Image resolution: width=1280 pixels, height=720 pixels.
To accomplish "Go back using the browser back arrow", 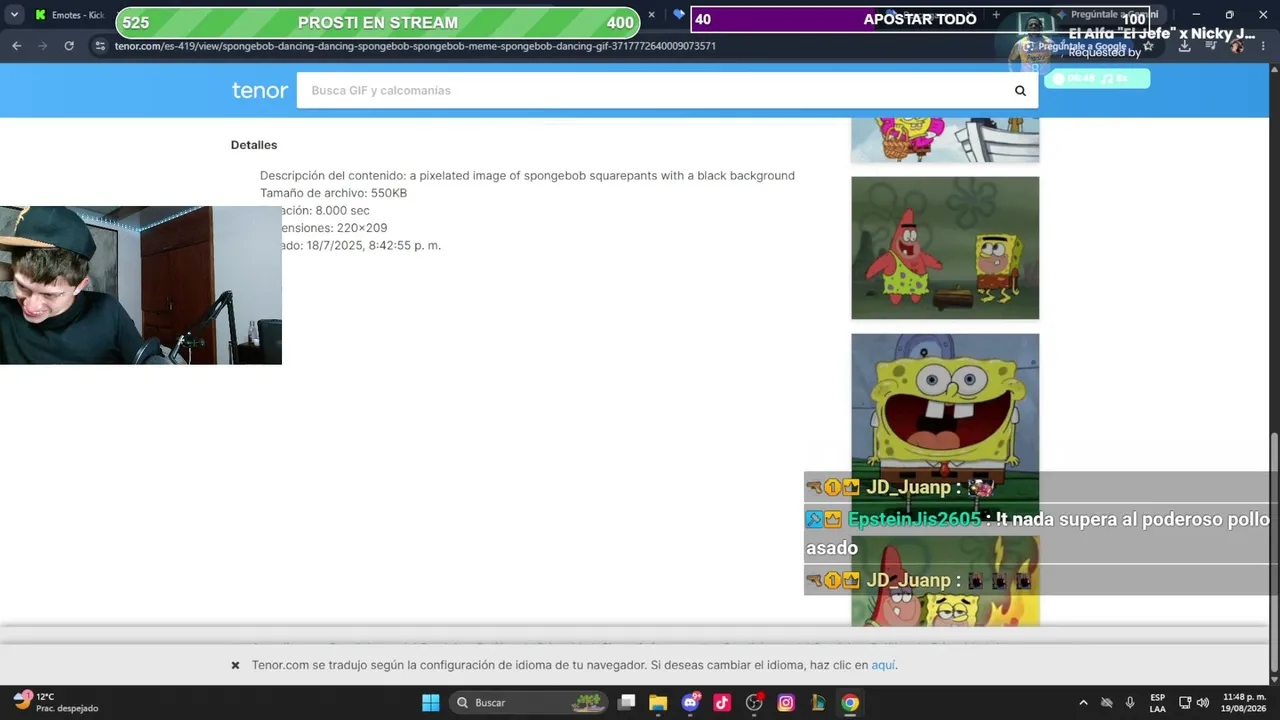I will coord(16,46).
